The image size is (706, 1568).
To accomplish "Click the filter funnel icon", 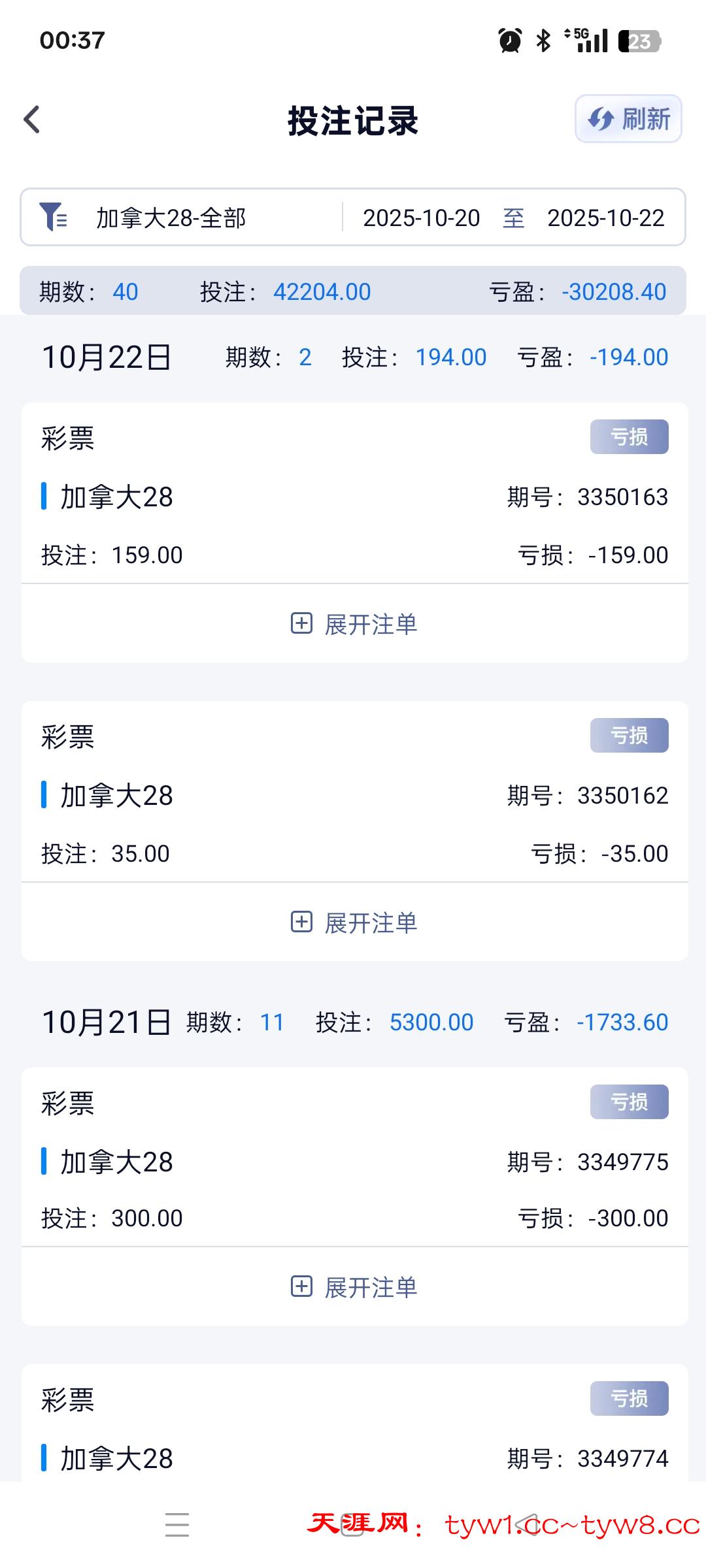I will pyautogui.click(x=53, y=217).
